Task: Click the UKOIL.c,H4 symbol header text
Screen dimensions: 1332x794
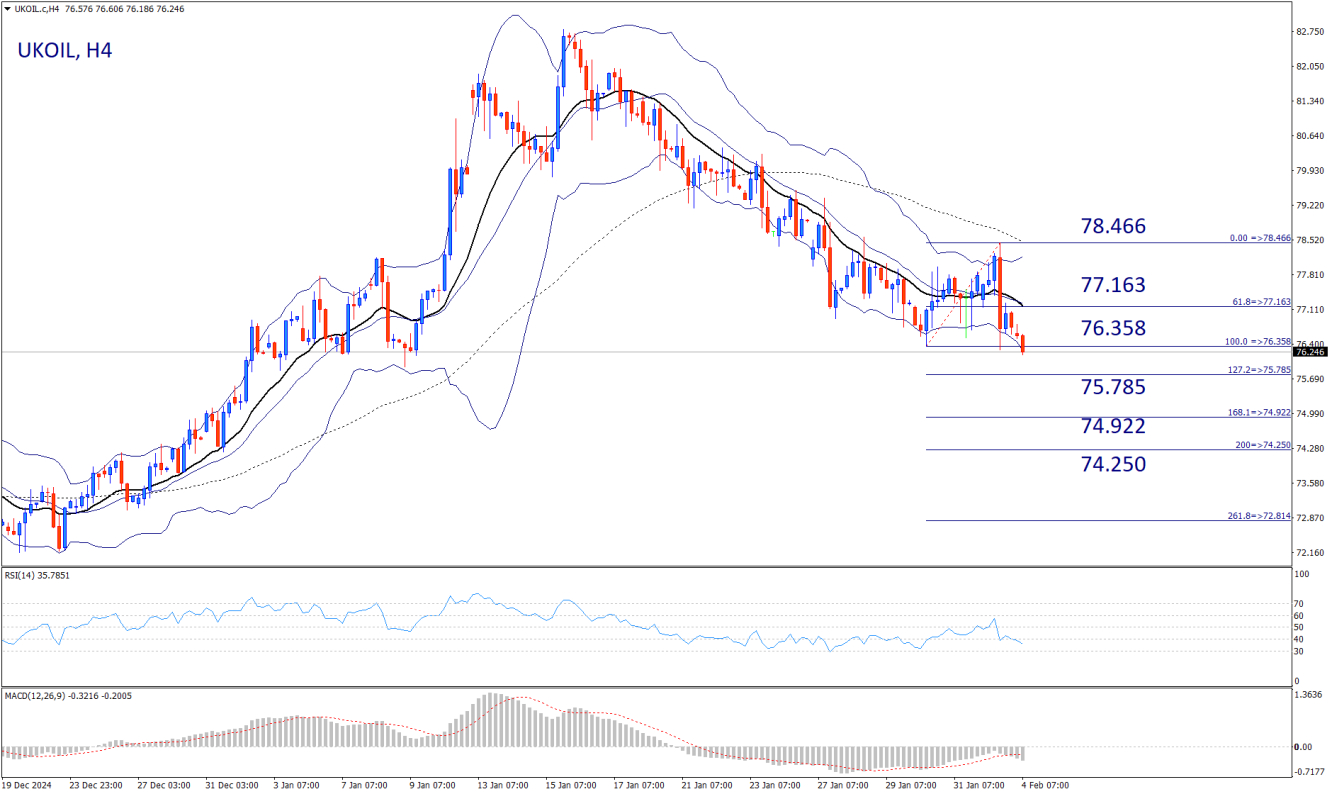Action: 35,8
